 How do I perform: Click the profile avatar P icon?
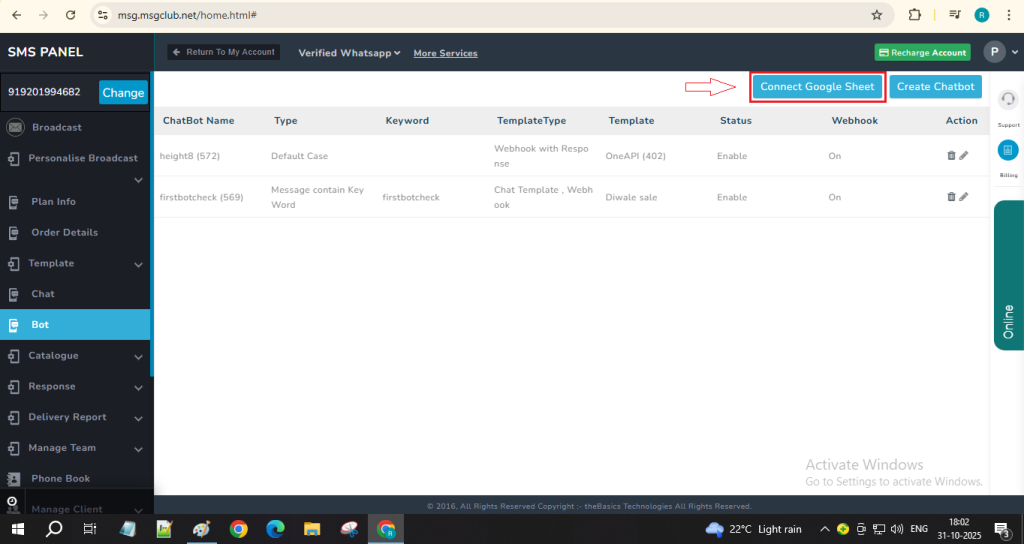(x=994, y=52)
